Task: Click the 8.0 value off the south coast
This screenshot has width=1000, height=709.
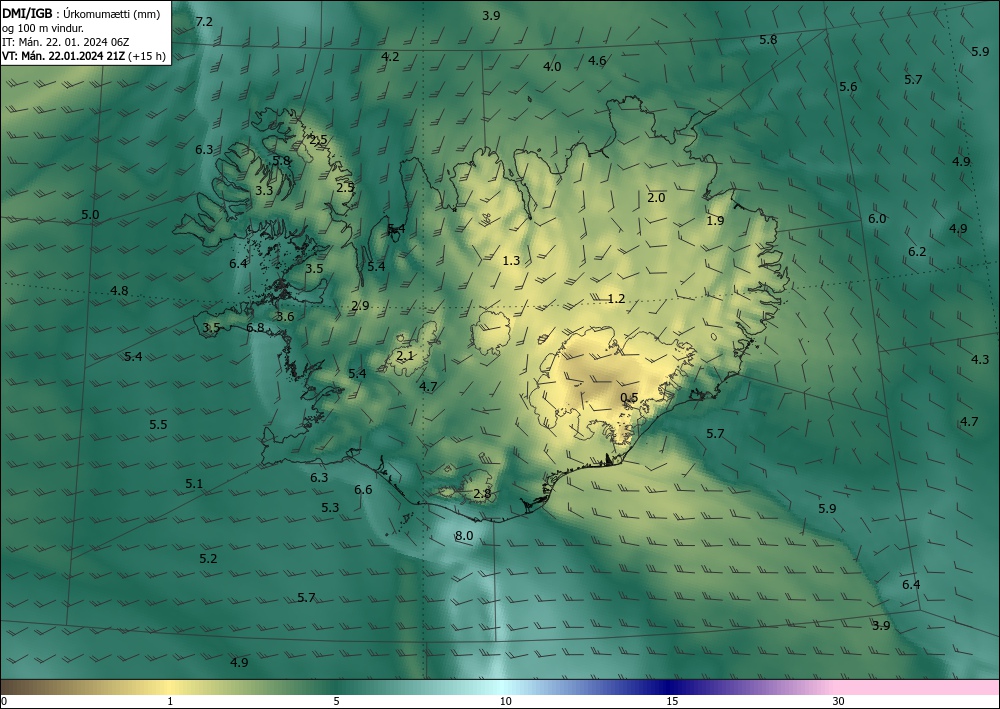Action: click(464, 536)
